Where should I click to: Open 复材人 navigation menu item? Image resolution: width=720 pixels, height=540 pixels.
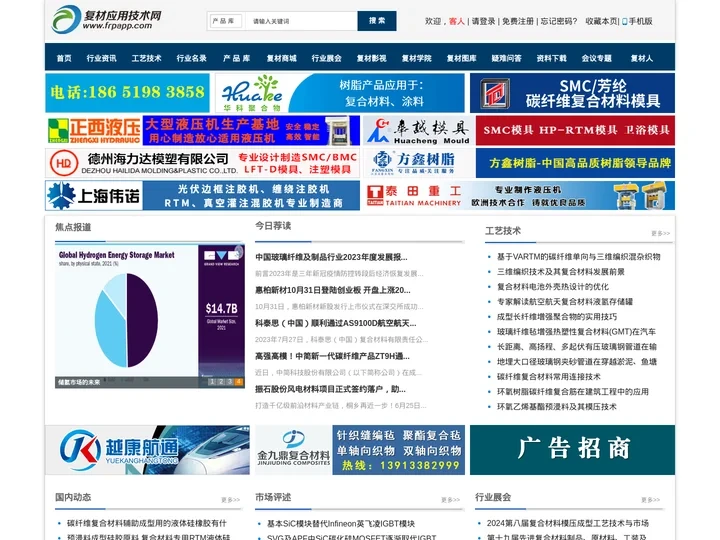point(641,58)
